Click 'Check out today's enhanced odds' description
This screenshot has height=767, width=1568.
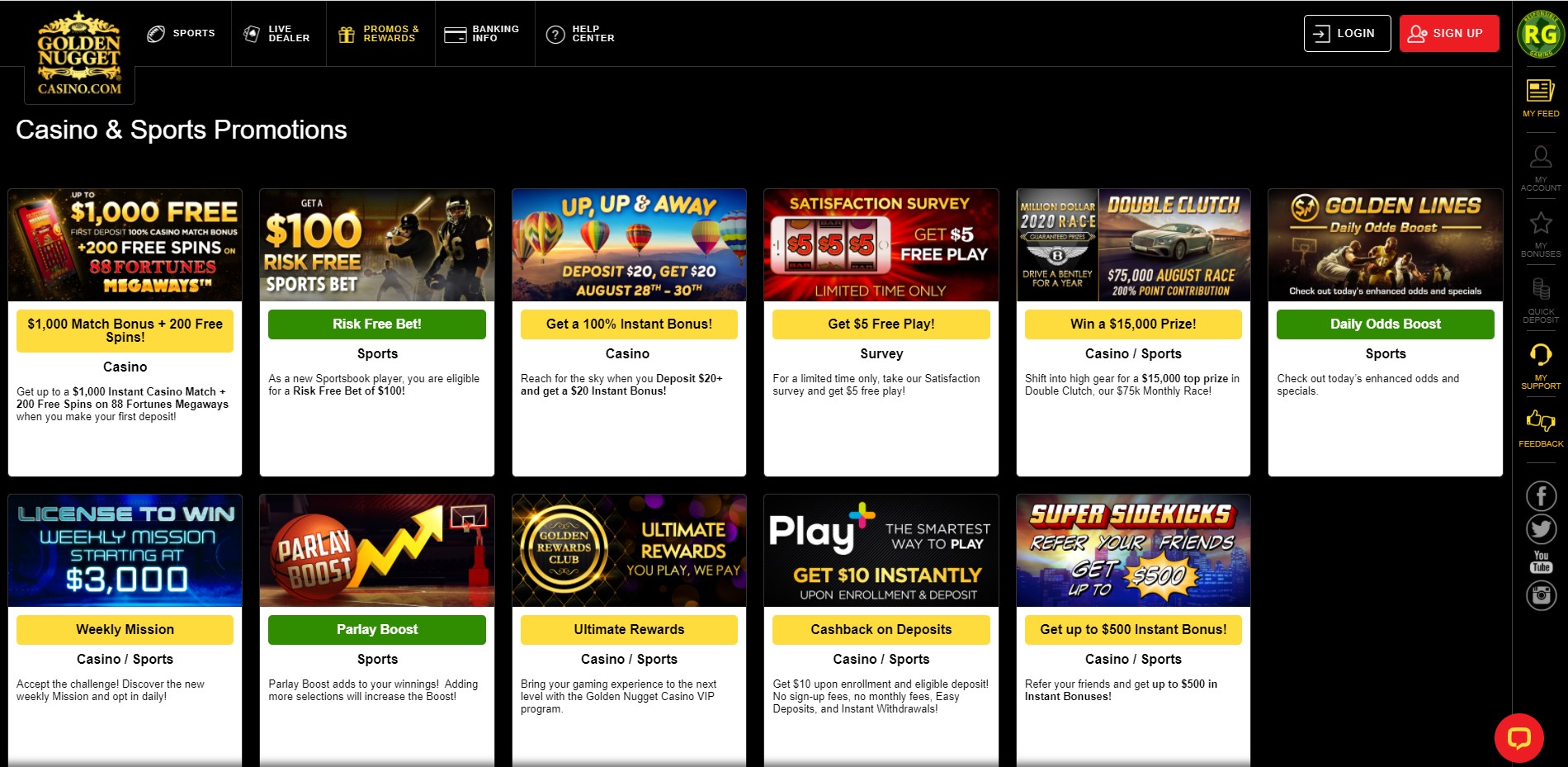[x=1368, y=385]
